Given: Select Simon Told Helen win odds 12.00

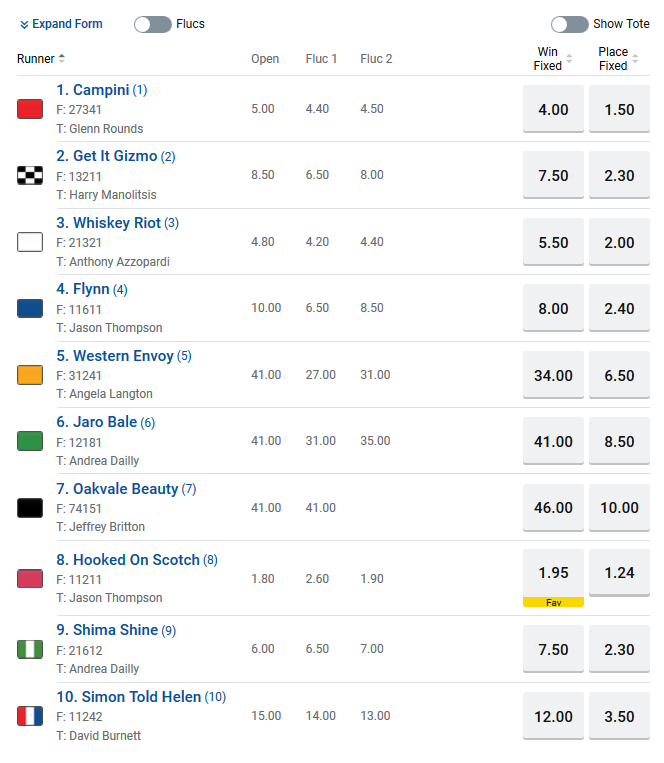Looking at the screenshot, I should coord(553,716).
